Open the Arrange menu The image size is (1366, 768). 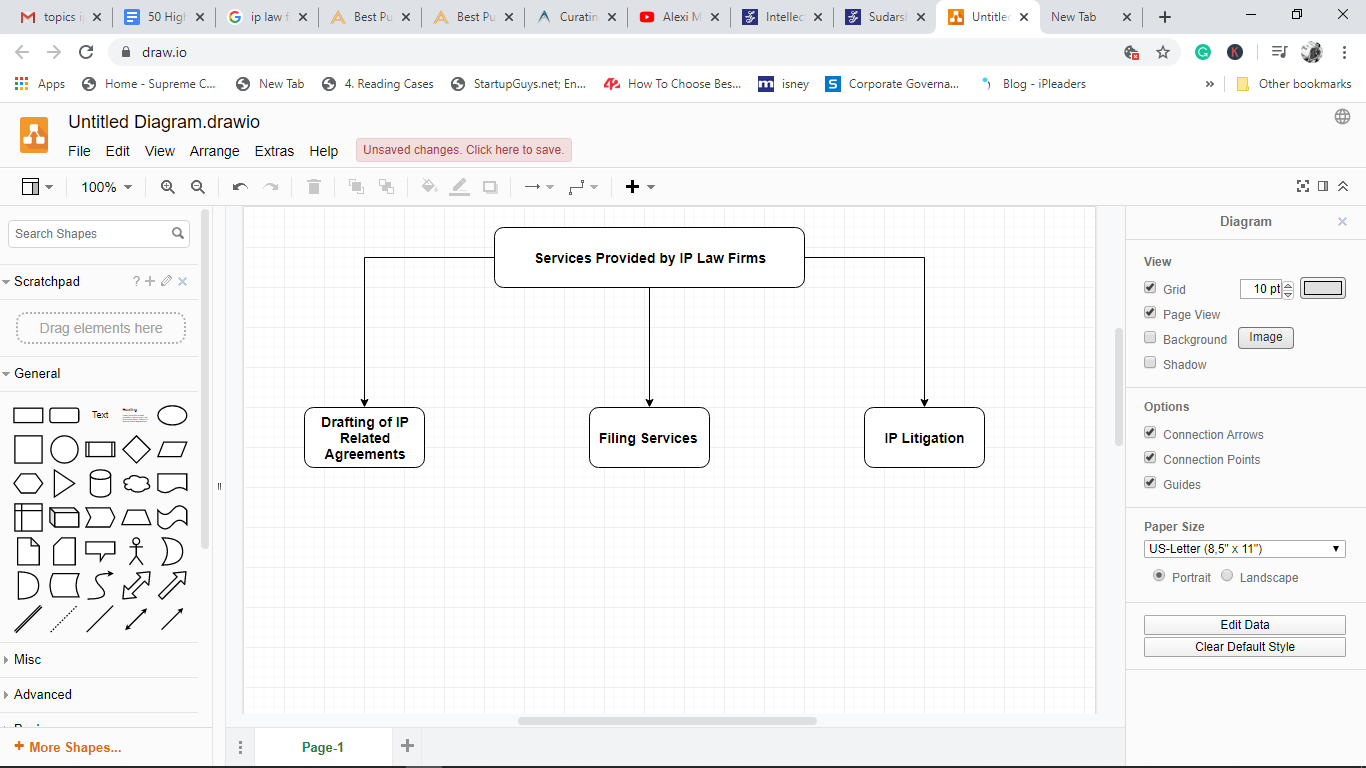[214, 151]
